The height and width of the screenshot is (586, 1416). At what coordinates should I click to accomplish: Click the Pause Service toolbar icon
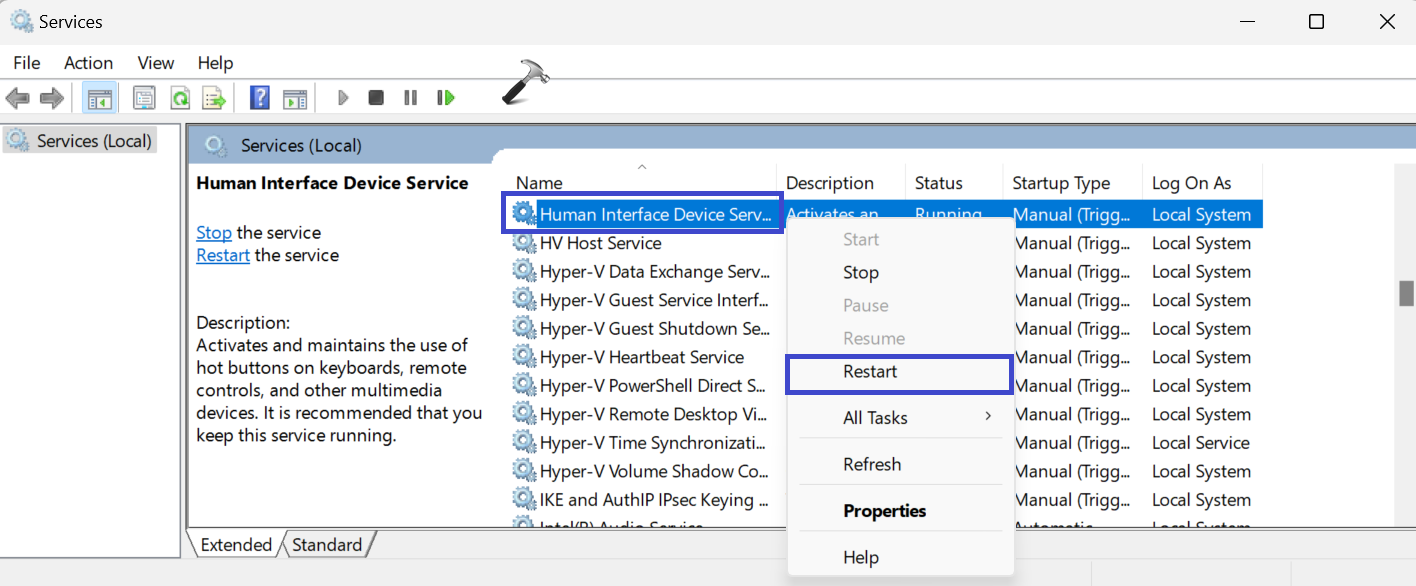pyautogui.click(x=410, y=98)
